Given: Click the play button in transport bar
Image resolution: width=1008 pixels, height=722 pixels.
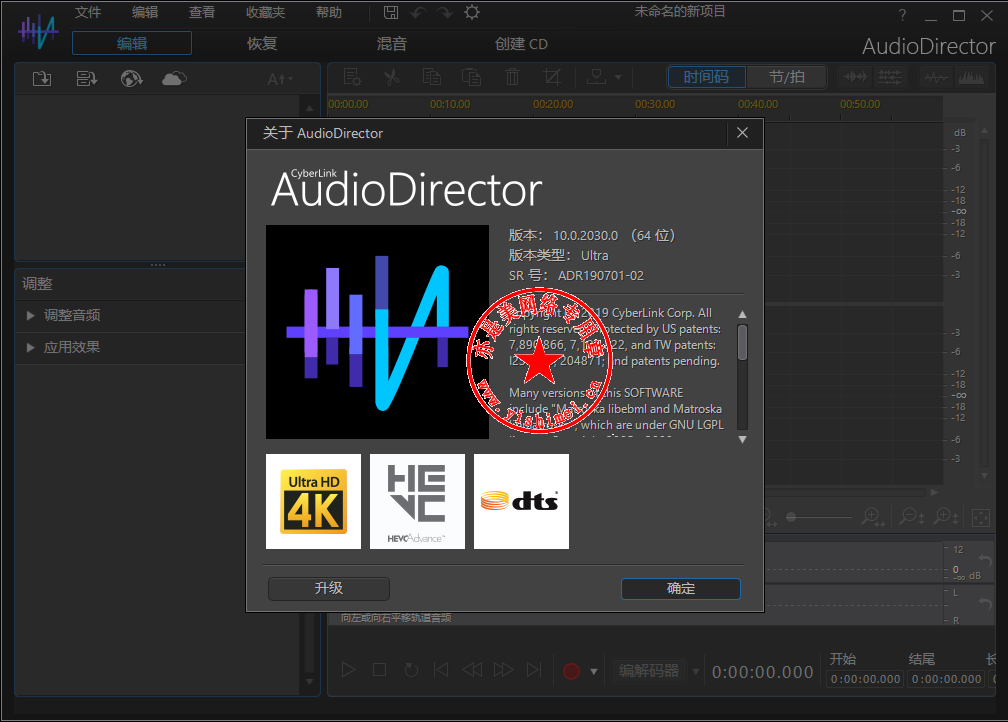Looking at the screenshot, I should (x=348, y=670).
